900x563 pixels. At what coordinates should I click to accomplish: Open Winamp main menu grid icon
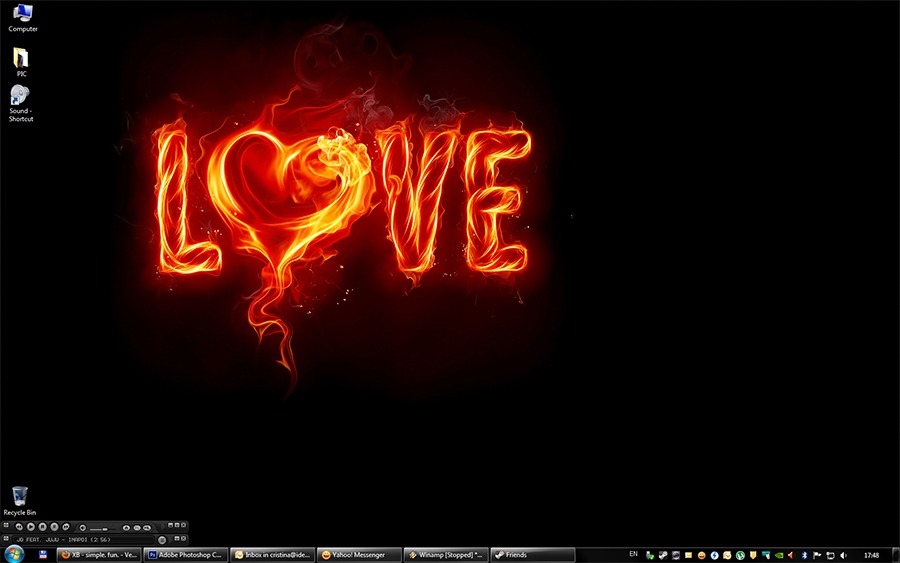[x=6, y=525]
